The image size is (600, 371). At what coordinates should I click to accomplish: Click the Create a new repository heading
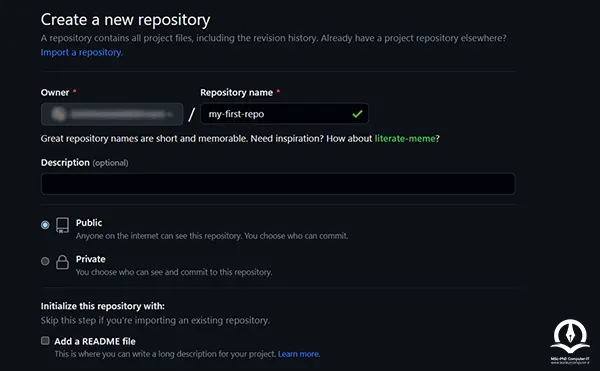(x=126, y=20)
